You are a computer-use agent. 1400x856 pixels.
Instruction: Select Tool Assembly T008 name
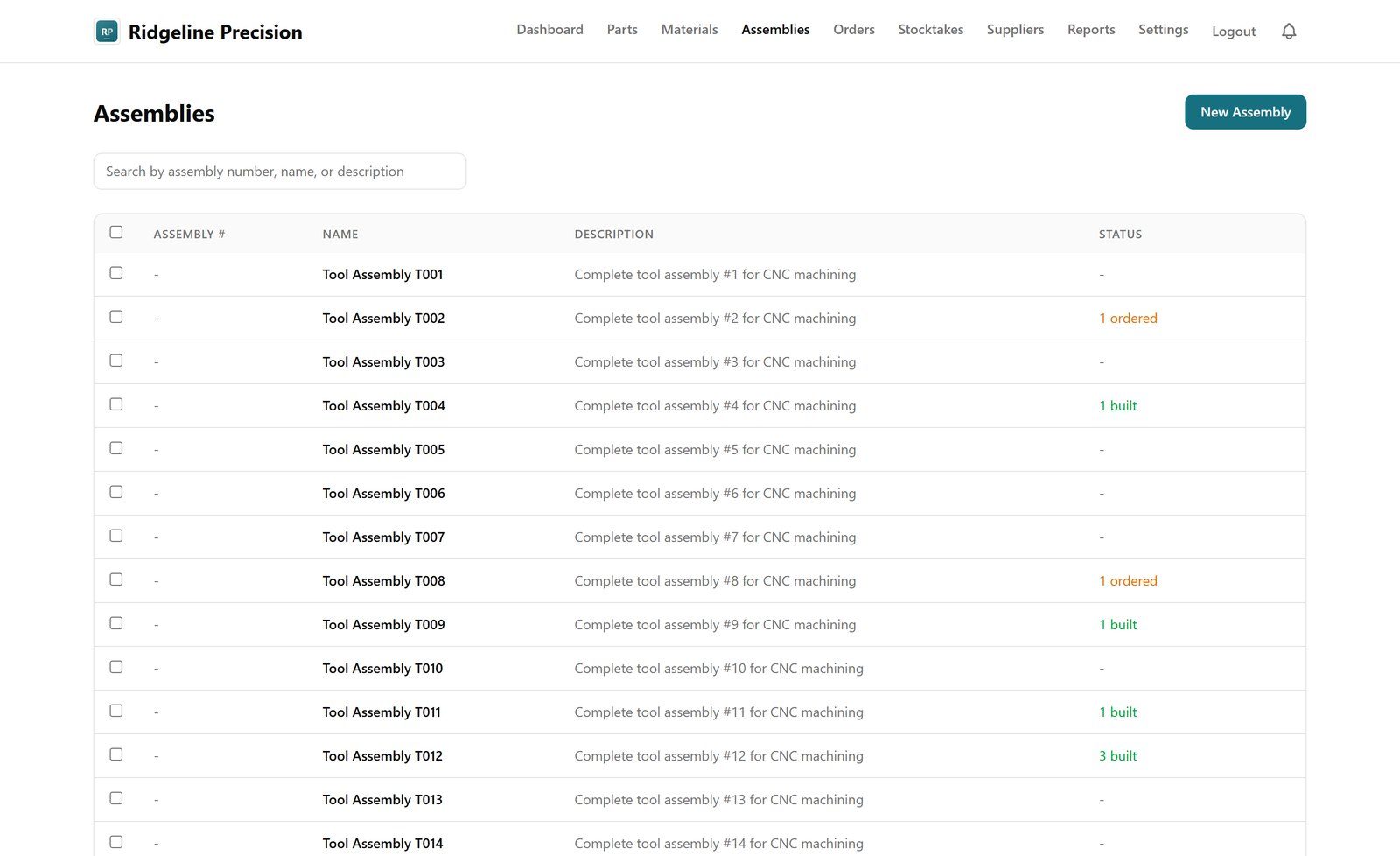(383, 581)
